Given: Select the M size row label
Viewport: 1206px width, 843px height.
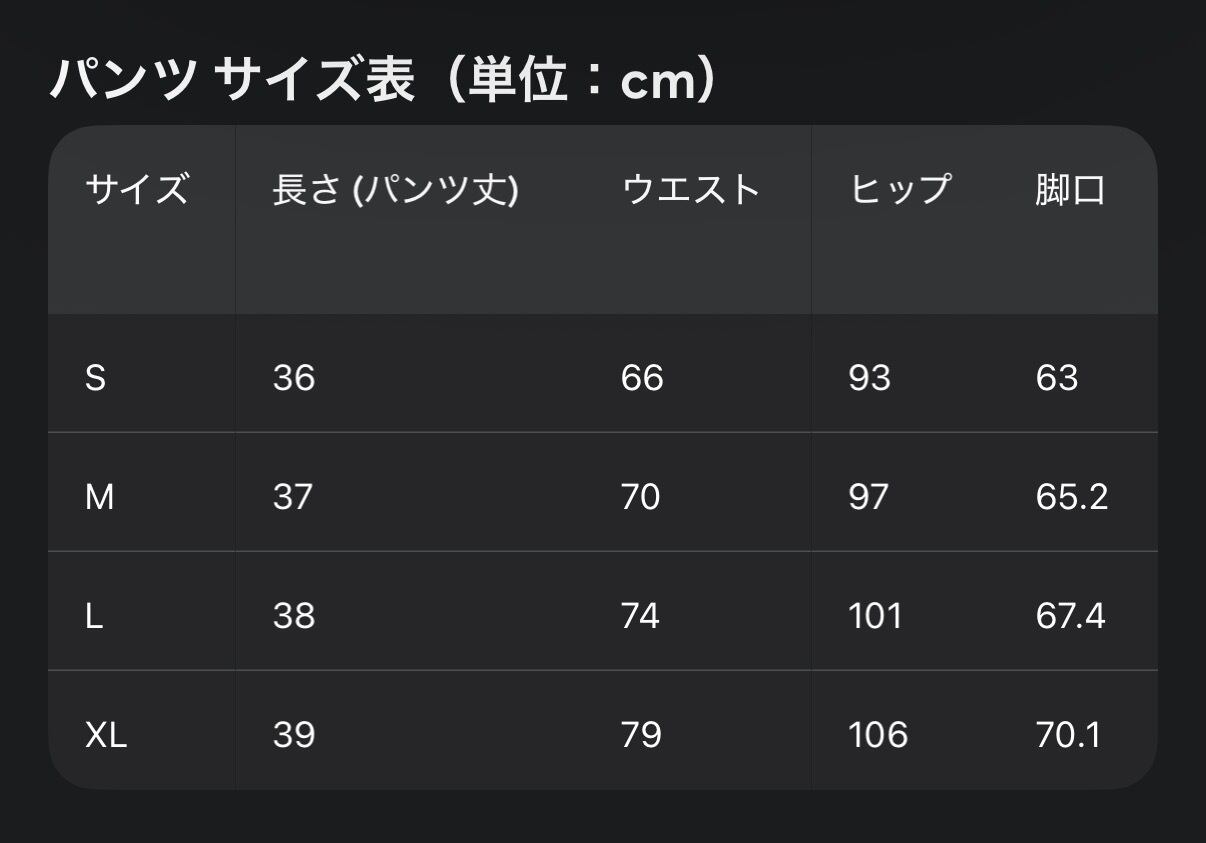Looking at the screenshot, I should [x=99, y=497].
